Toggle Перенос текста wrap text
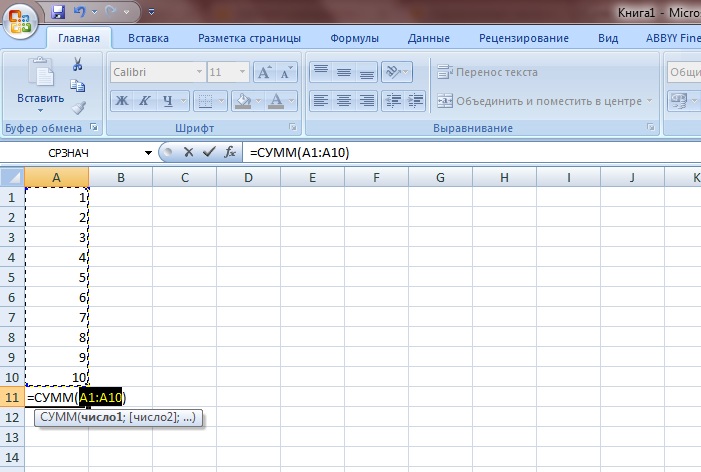The image size is (701, 472). pos(487,72)
